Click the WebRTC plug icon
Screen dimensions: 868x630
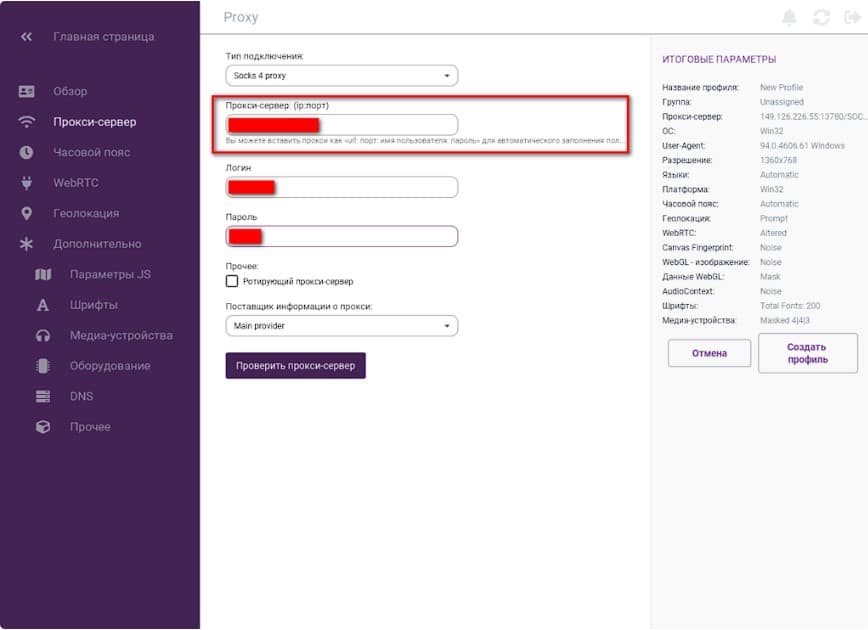click(x=27, y=183)
